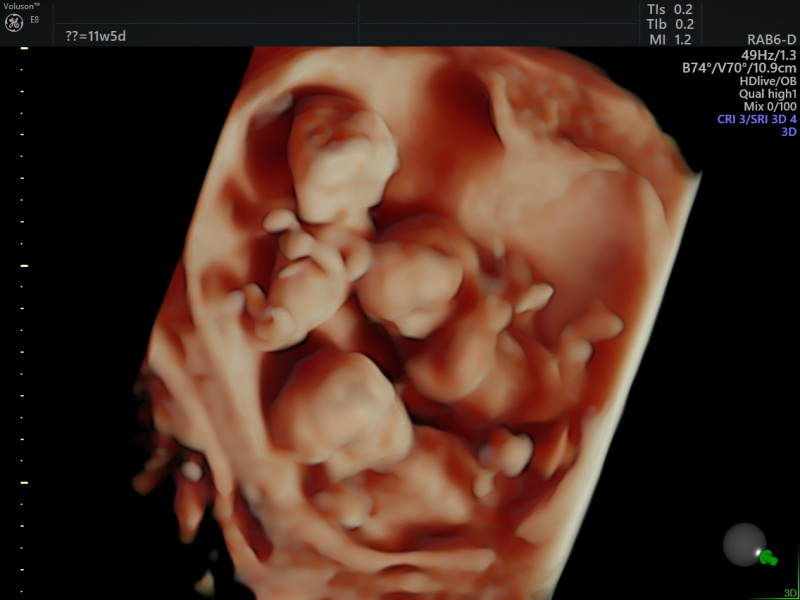Image resolution: width=800 pixels, height=600 pixels.
Task: Click the blue 3D mode indicator text
Action: click(788, 132)
